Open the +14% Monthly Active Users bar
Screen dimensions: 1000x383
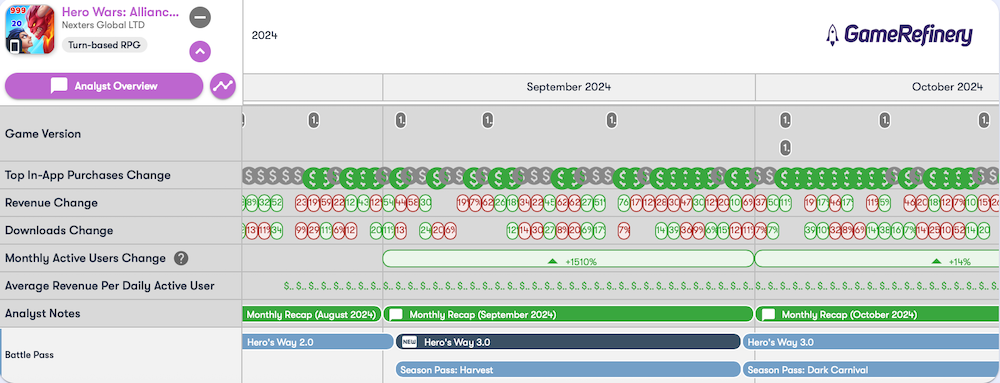coord(877,259)
